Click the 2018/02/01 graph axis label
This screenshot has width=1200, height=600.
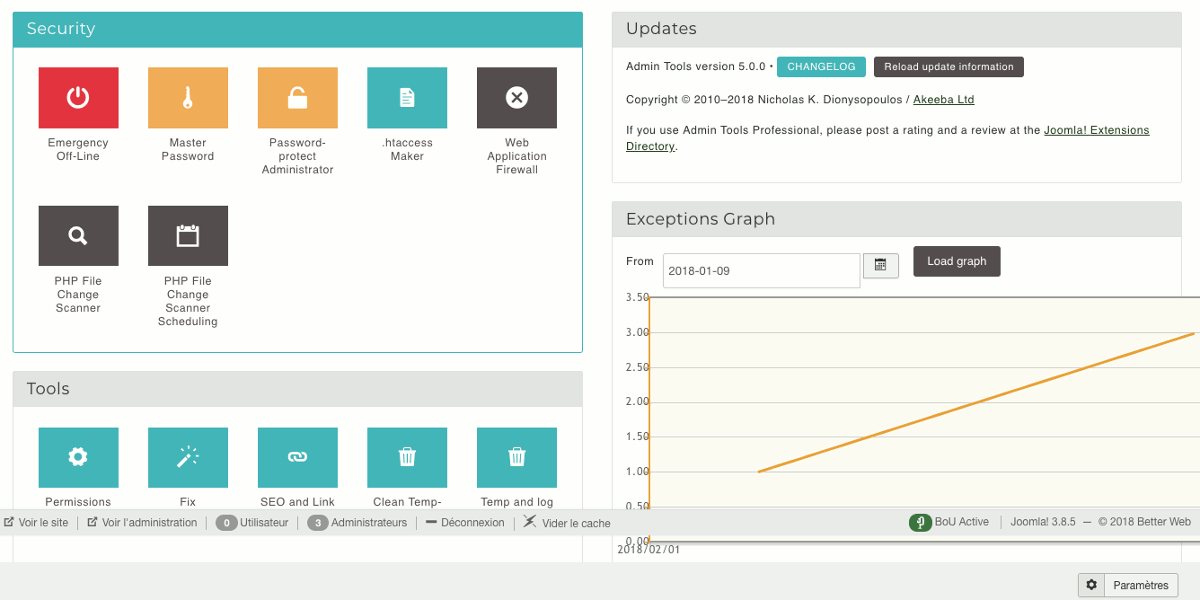pyautogui.click(x=648, y=549)
